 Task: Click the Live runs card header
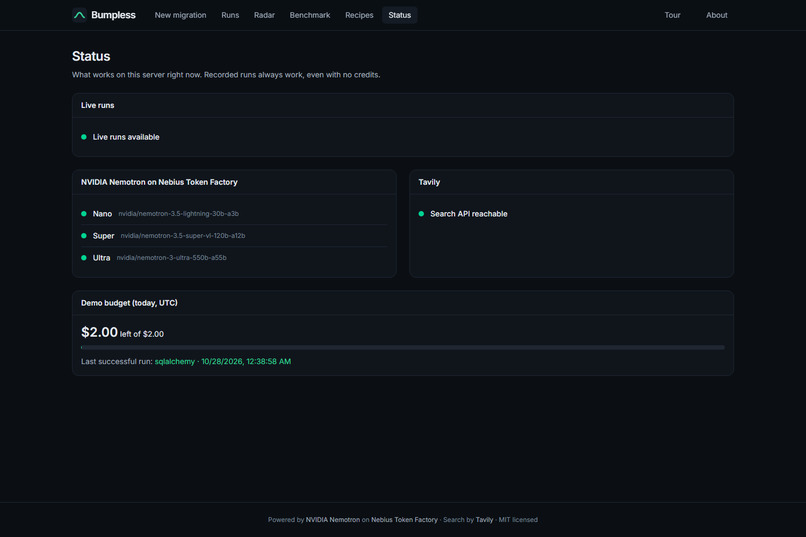tap(402, 105)
